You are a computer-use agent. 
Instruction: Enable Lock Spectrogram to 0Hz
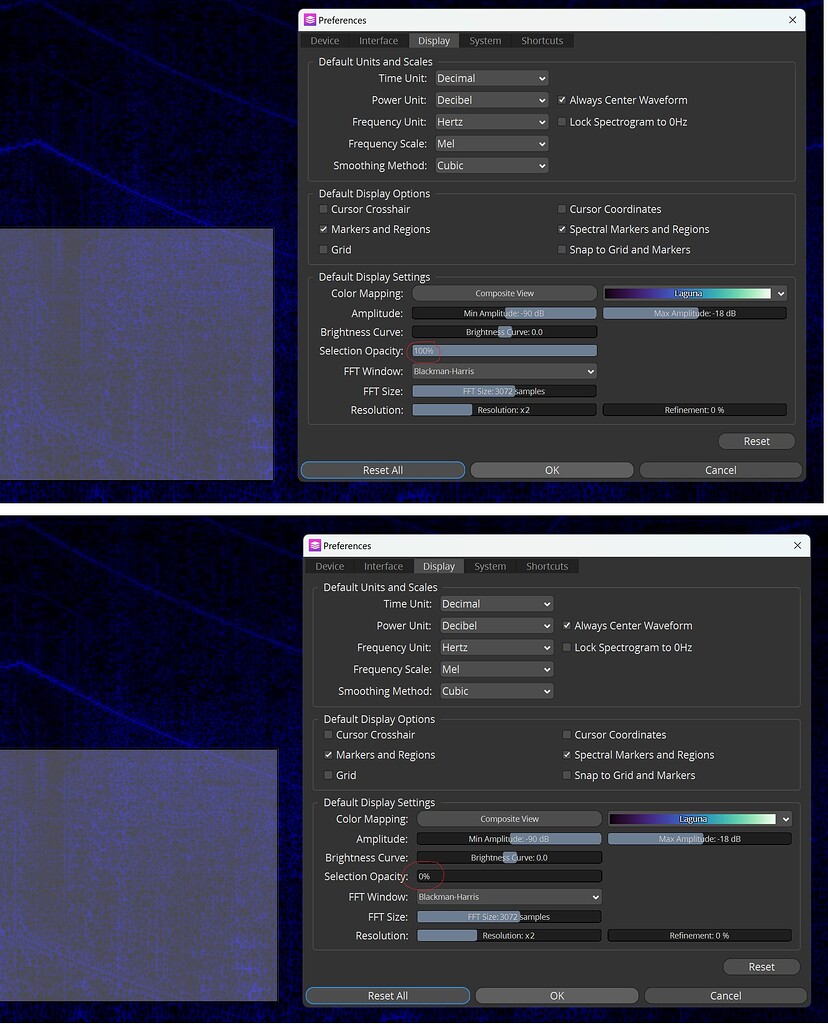[x=562, y=121]
